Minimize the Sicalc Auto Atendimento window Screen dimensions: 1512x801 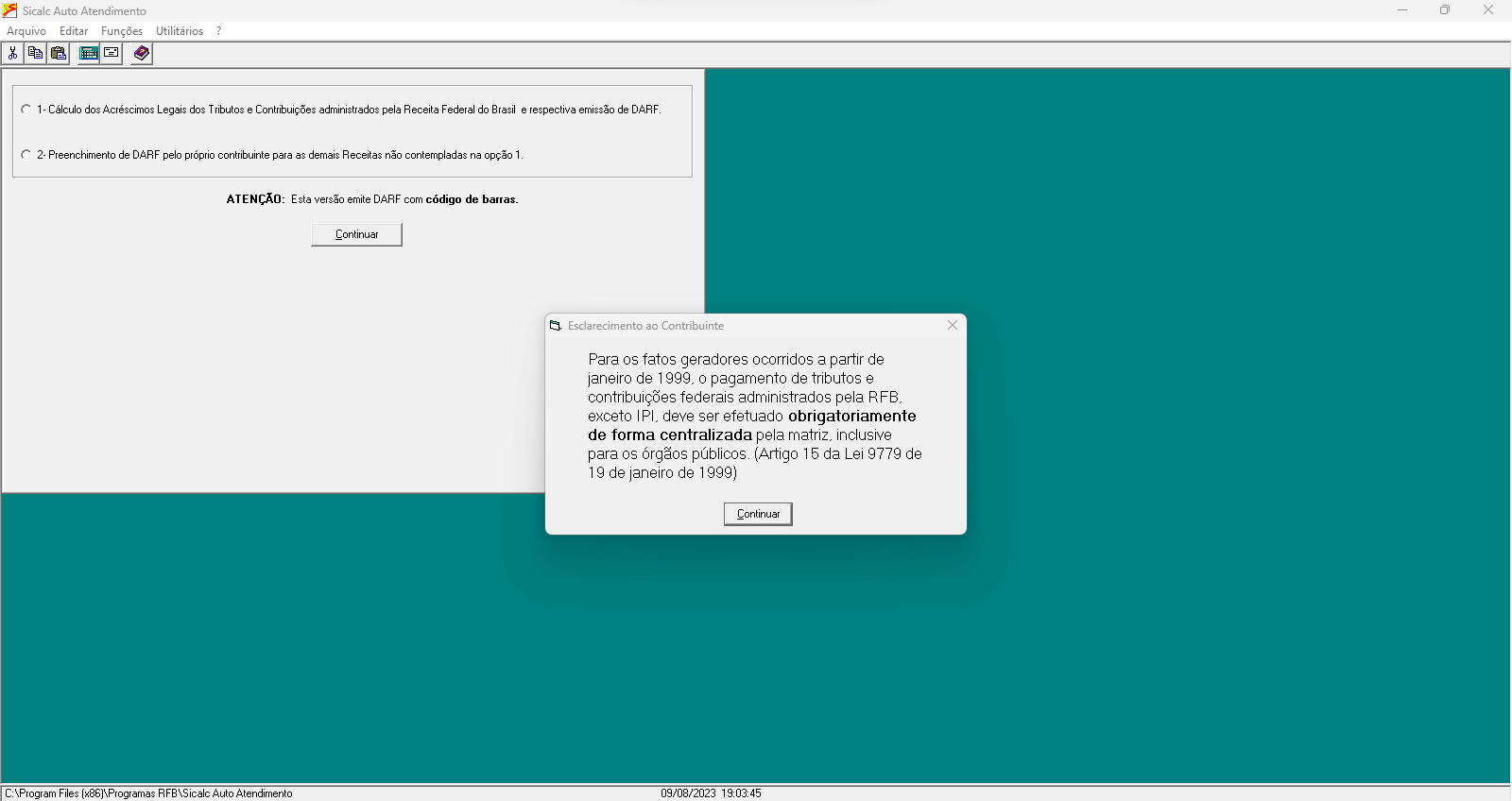[1402, 10]
